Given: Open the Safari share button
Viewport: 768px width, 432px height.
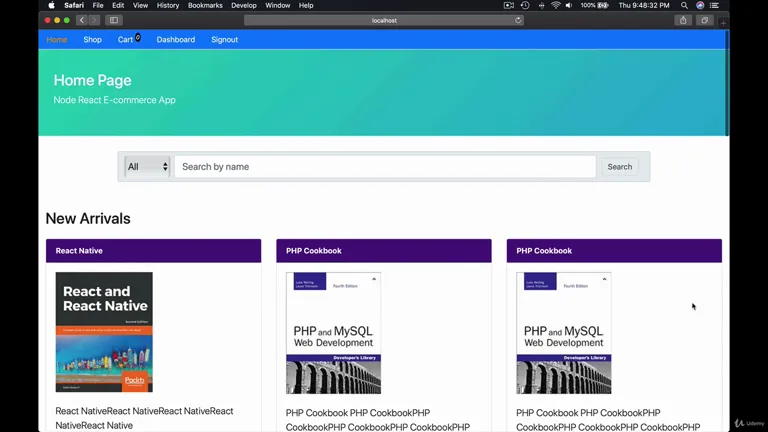Looking at the screenshot, I should [x=683, y=20].
